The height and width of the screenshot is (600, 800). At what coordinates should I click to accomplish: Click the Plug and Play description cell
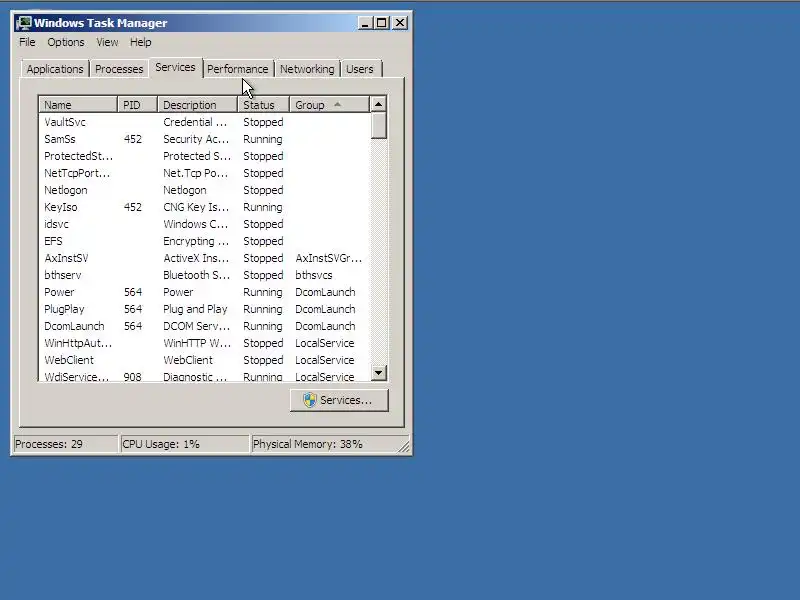195,309
